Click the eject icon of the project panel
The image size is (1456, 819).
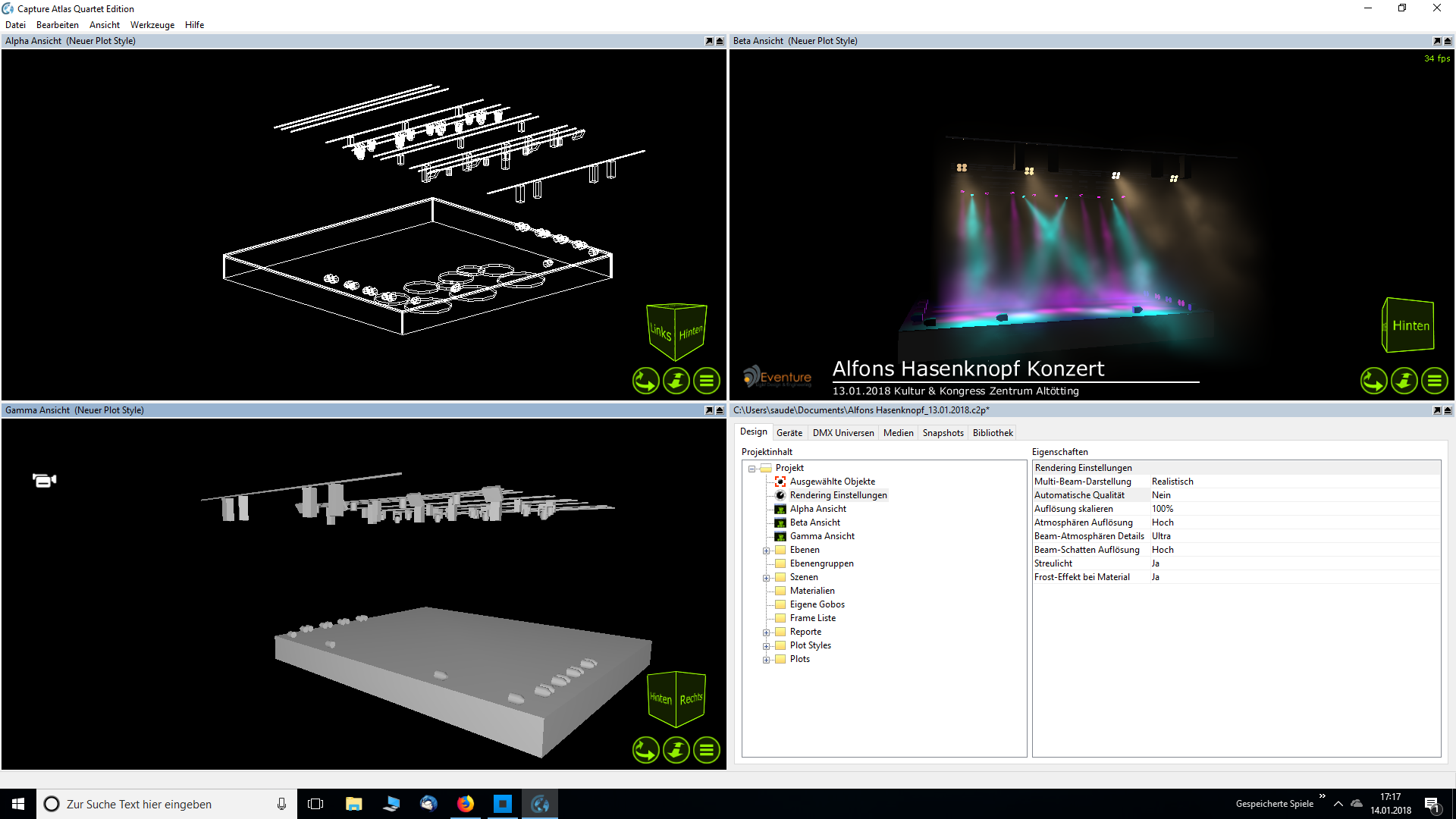pos(1448,410)
